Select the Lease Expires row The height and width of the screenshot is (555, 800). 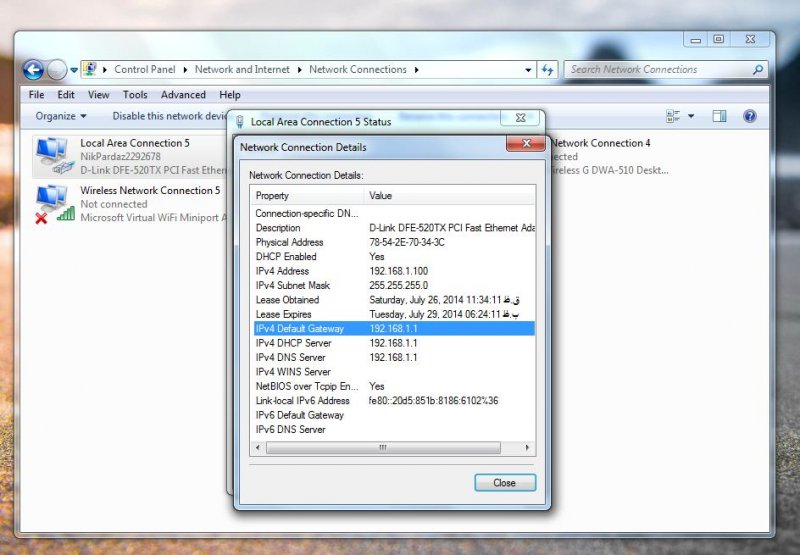coord(394,314)
